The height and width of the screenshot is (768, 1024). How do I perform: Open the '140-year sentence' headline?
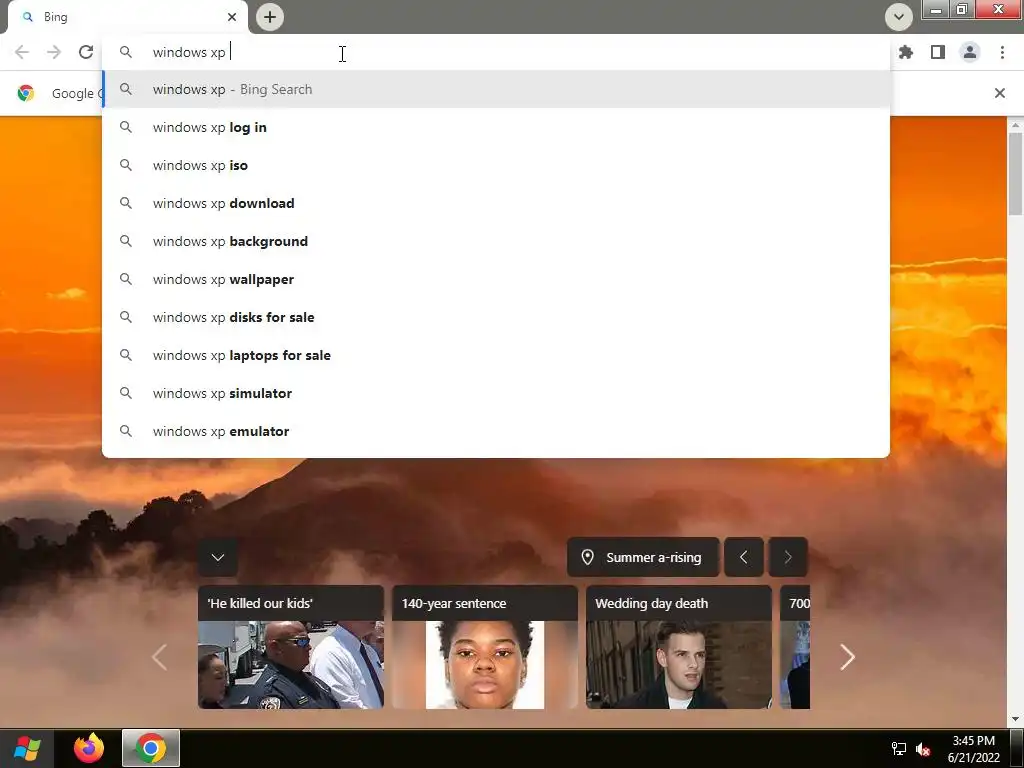coord(454,603)
